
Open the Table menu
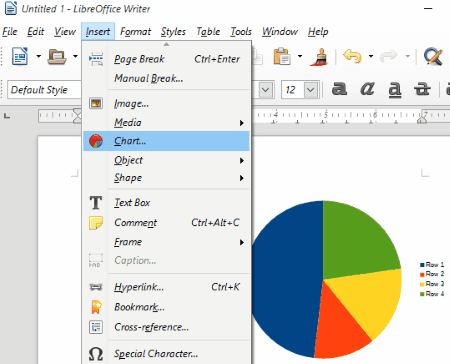pyautogui.click(x=208, y=31)
